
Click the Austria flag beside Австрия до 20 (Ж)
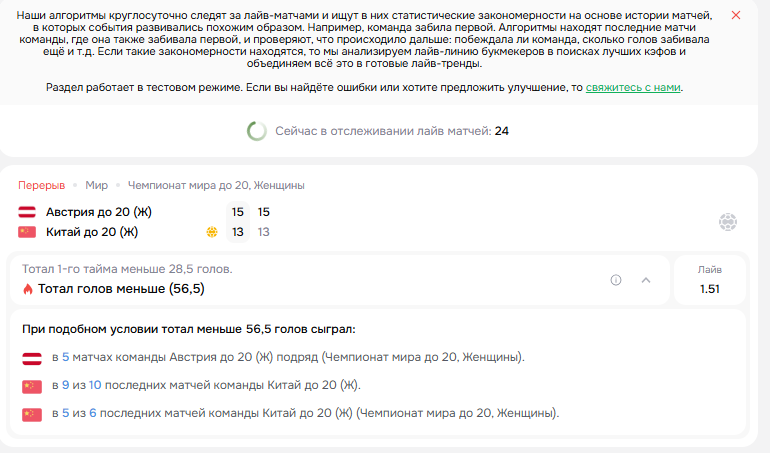27,212
